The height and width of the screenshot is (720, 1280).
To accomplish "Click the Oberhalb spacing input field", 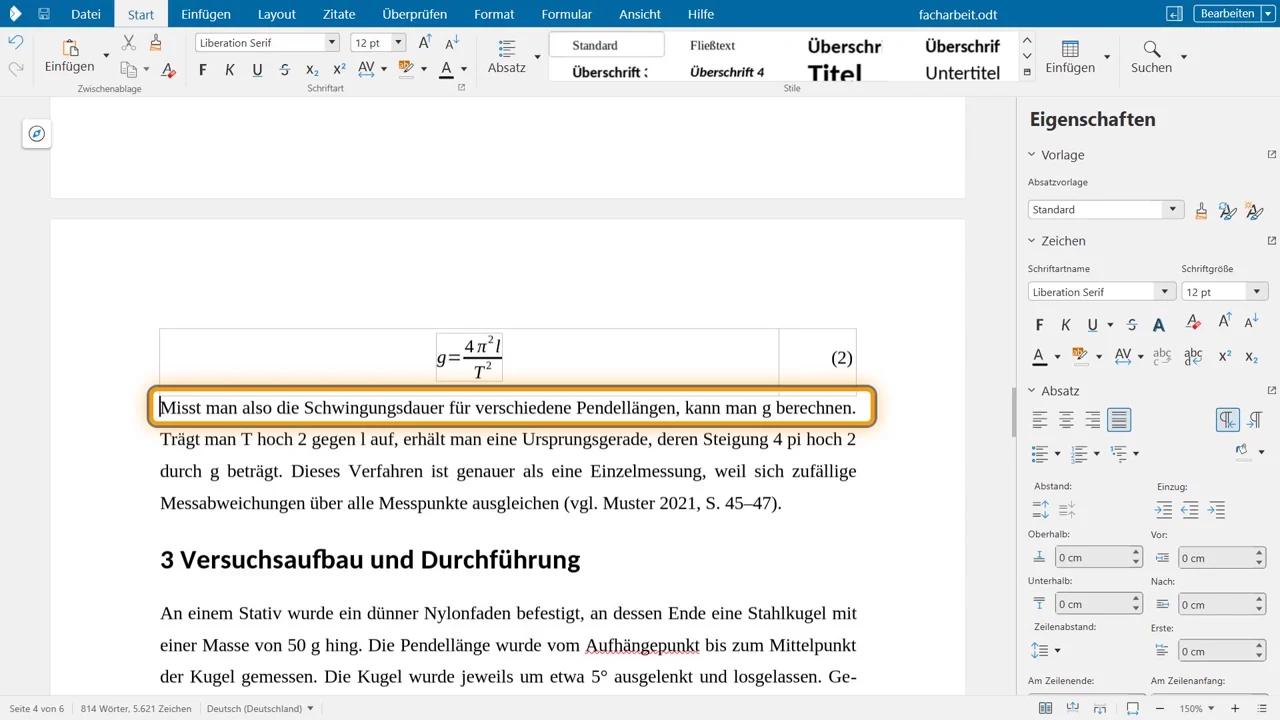I will pos(1093,557).
